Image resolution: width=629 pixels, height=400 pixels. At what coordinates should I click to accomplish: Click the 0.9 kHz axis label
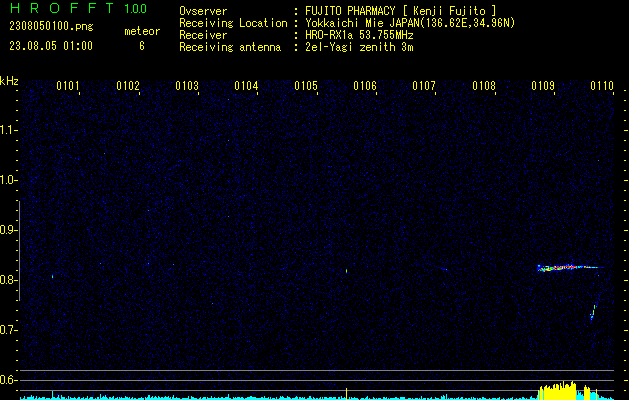pyautogui.click(x=8, y=230)
